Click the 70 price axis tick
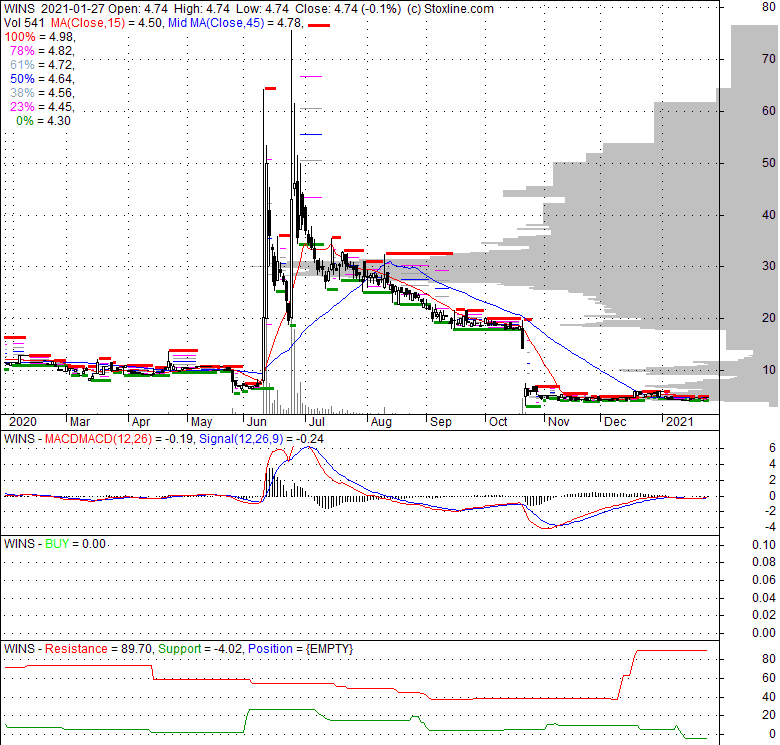Viewport: 780px width, 745px height. (769, 59)
